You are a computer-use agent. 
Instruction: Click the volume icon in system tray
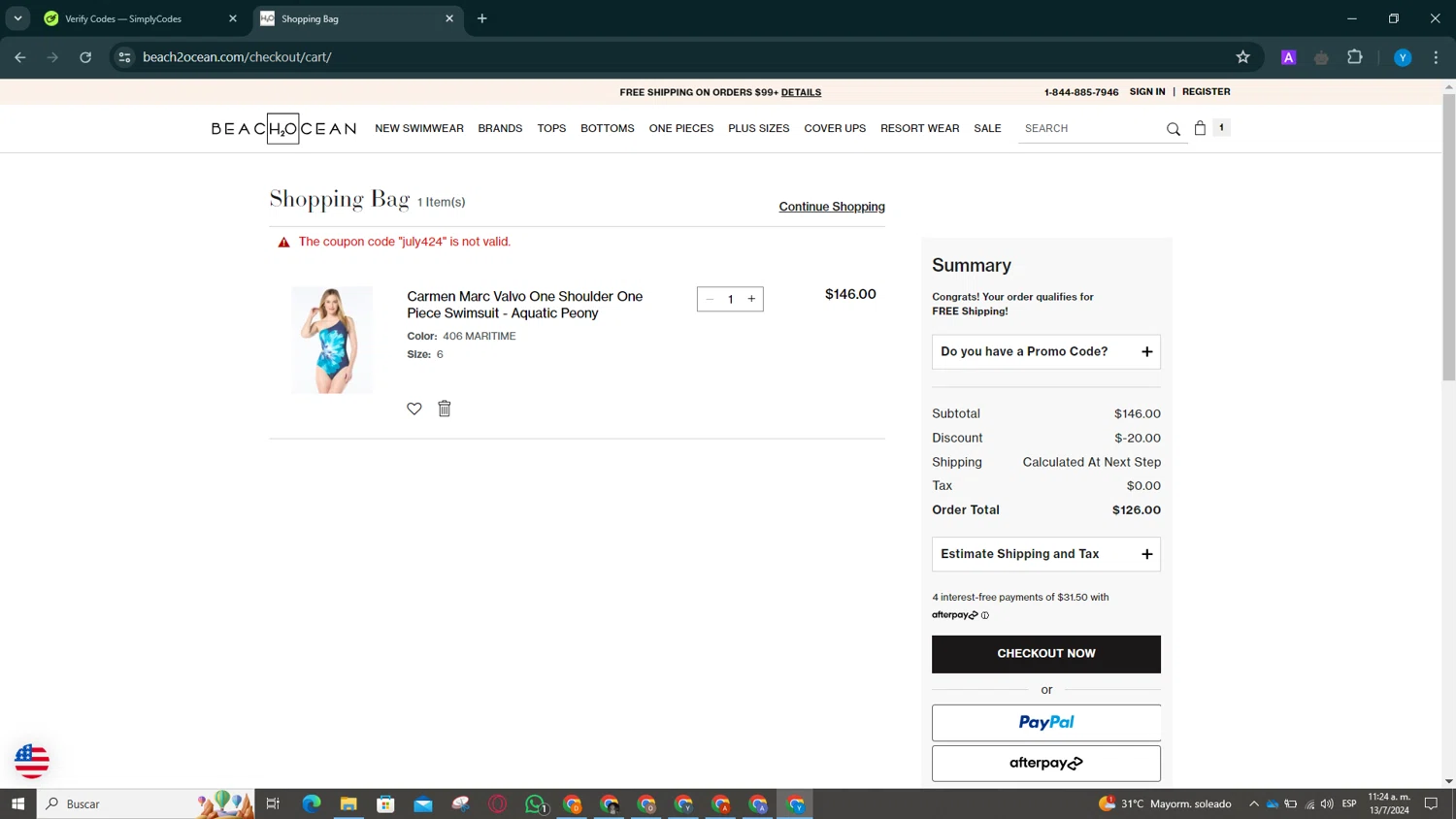pyautogui.click(x=1327, y=803)
